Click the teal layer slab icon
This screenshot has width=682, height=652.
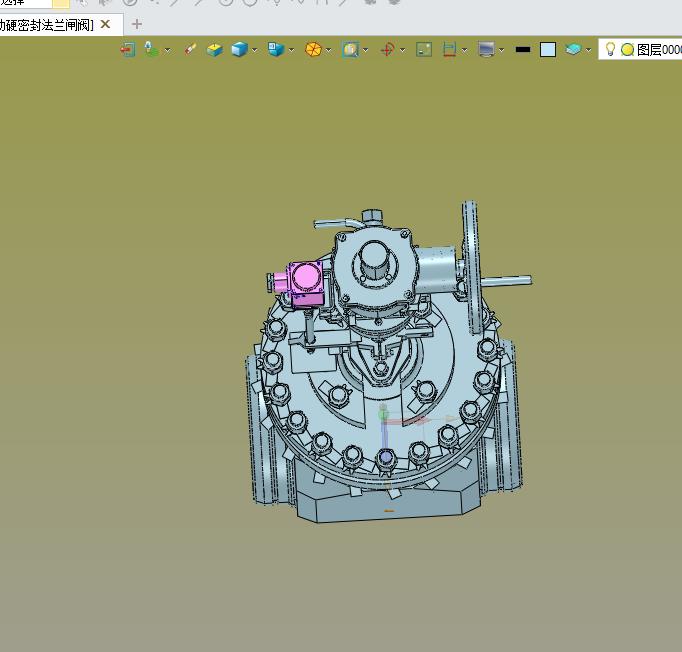(x=573, y=49)
